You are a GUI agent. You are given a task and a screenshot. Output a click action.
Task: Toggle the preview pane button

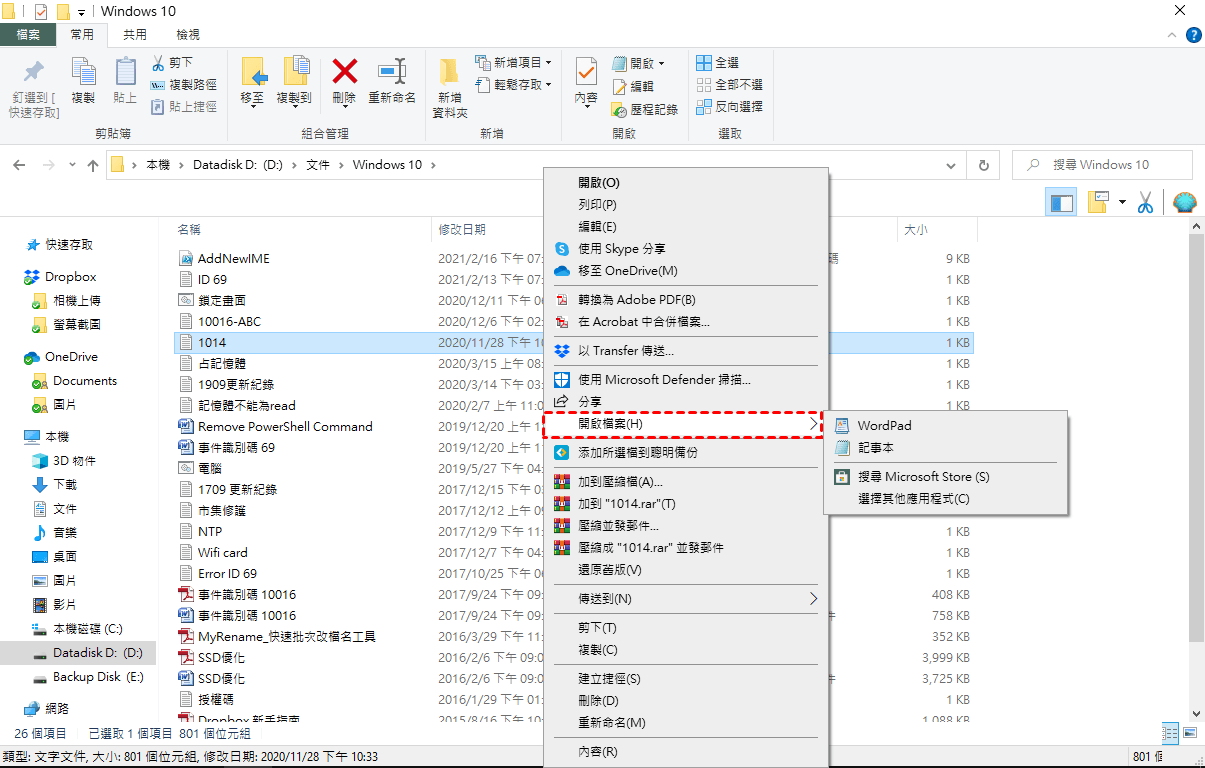click(1061, 203)
